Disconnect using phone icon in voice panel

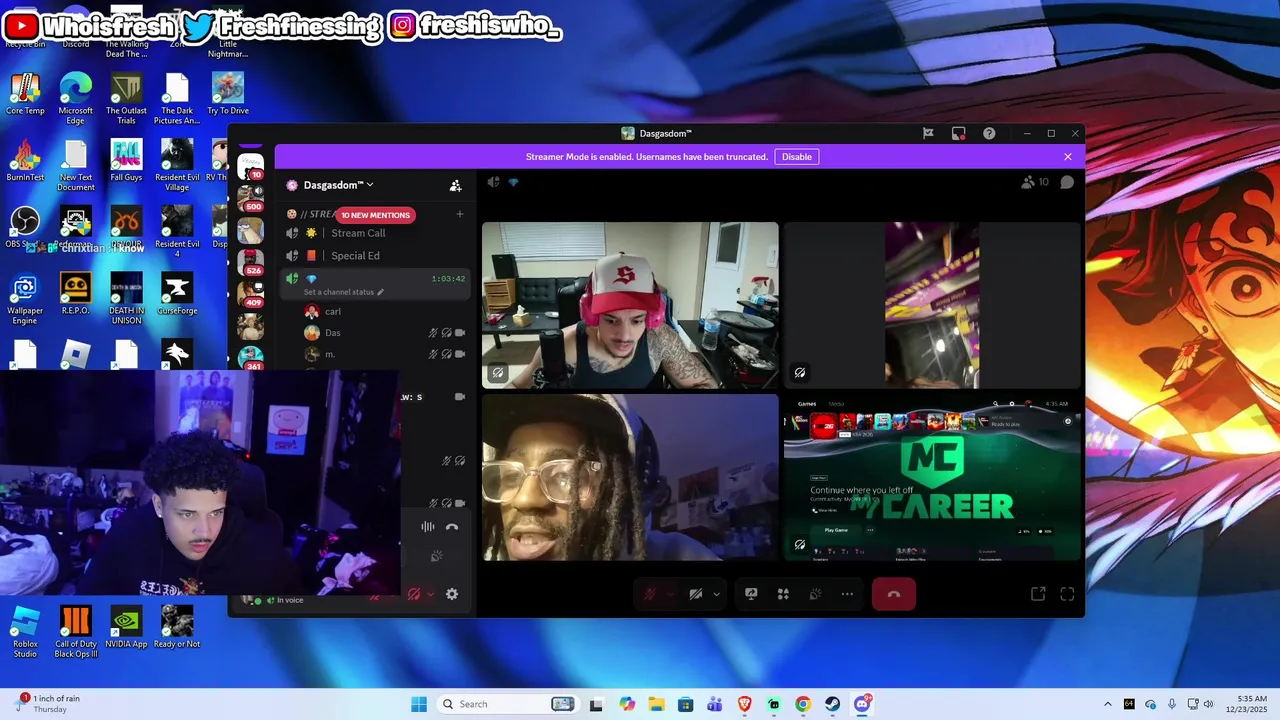tap(452, 527)
